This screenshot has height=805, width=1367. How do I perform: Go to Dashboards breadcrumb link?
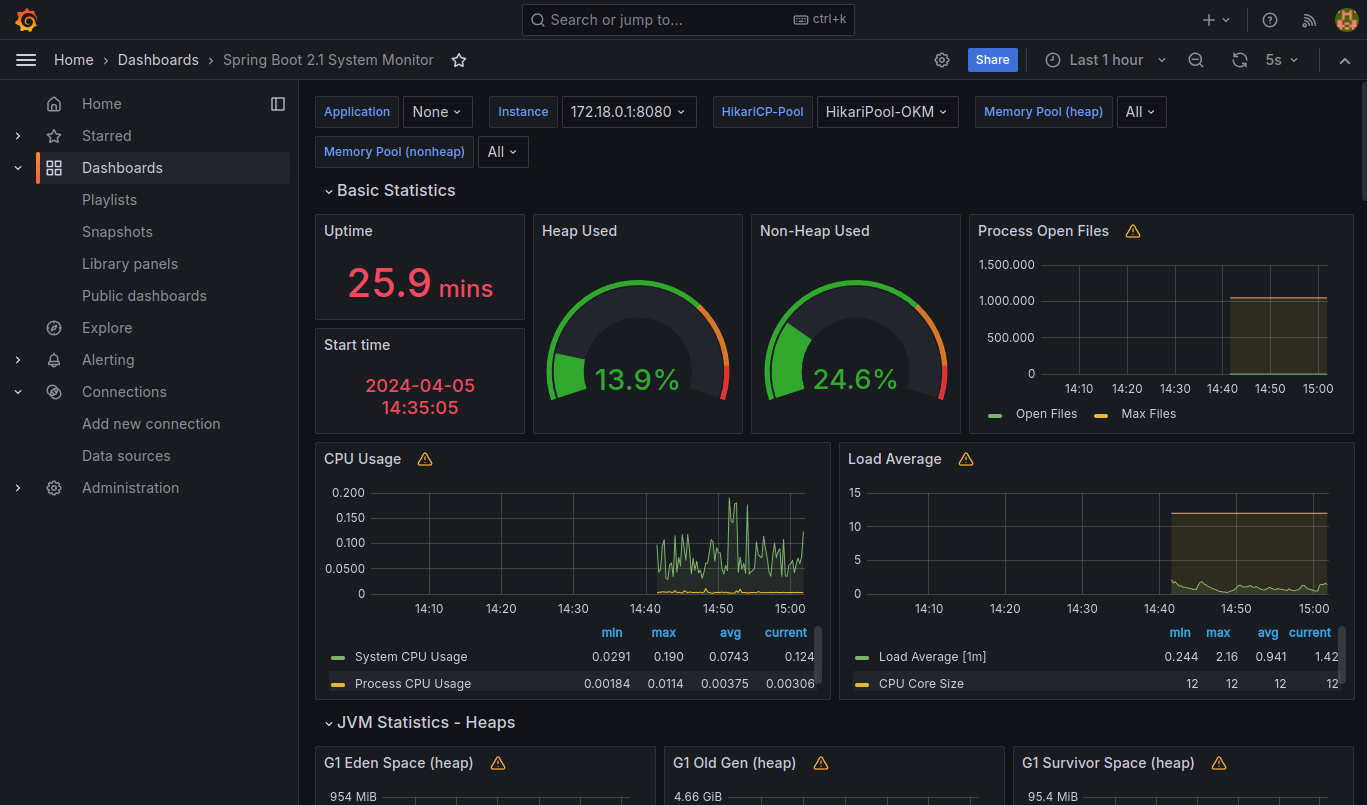tap(158, 60)
